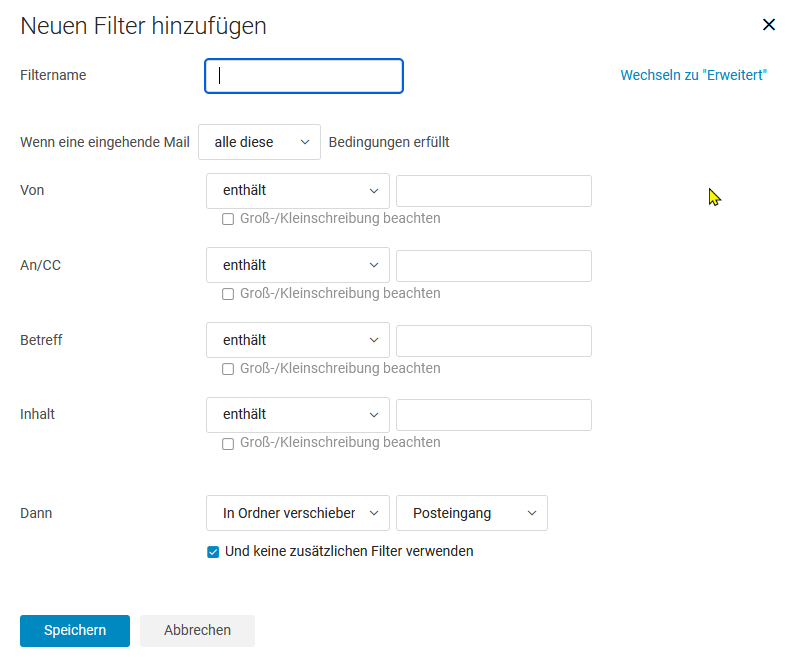This screenshot has height=661, width=791.
Task: Enable case sensitivity for Von
Action: point(228,219)
